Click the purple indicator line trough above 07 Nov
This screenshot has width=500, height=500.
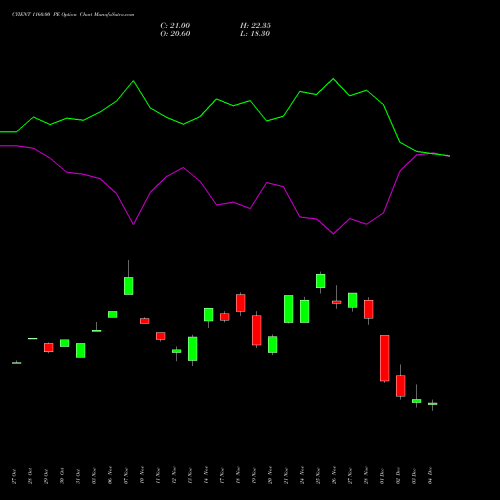tap(133, 224)
